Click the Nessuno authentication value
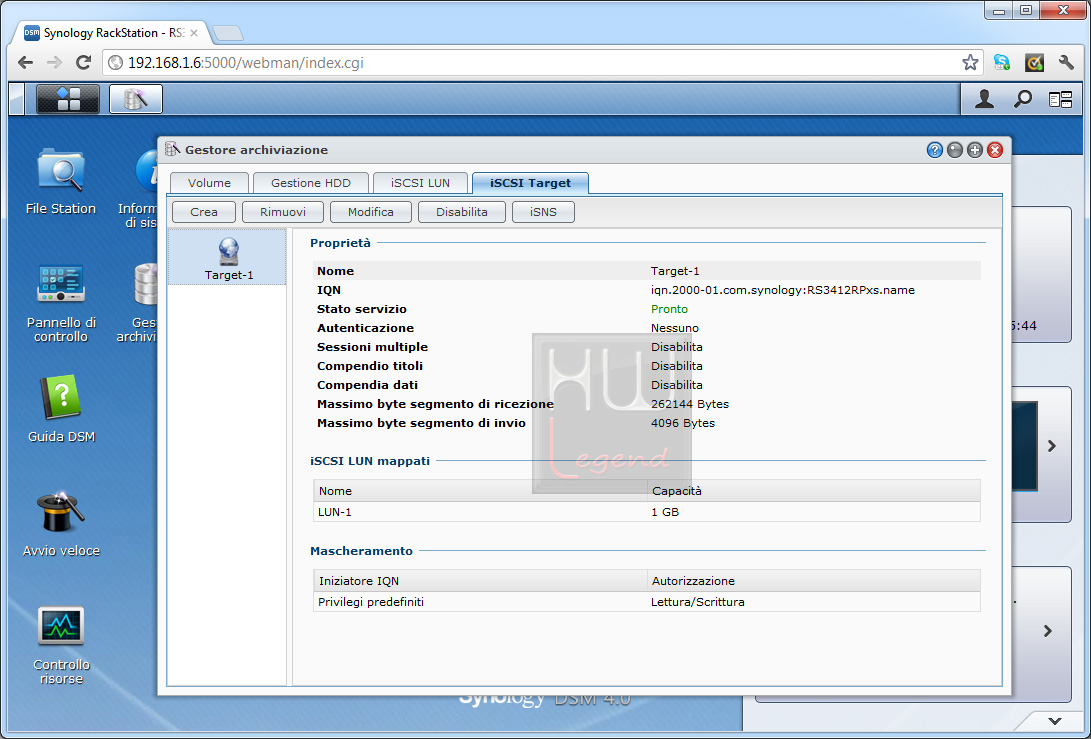 point(675,328)
